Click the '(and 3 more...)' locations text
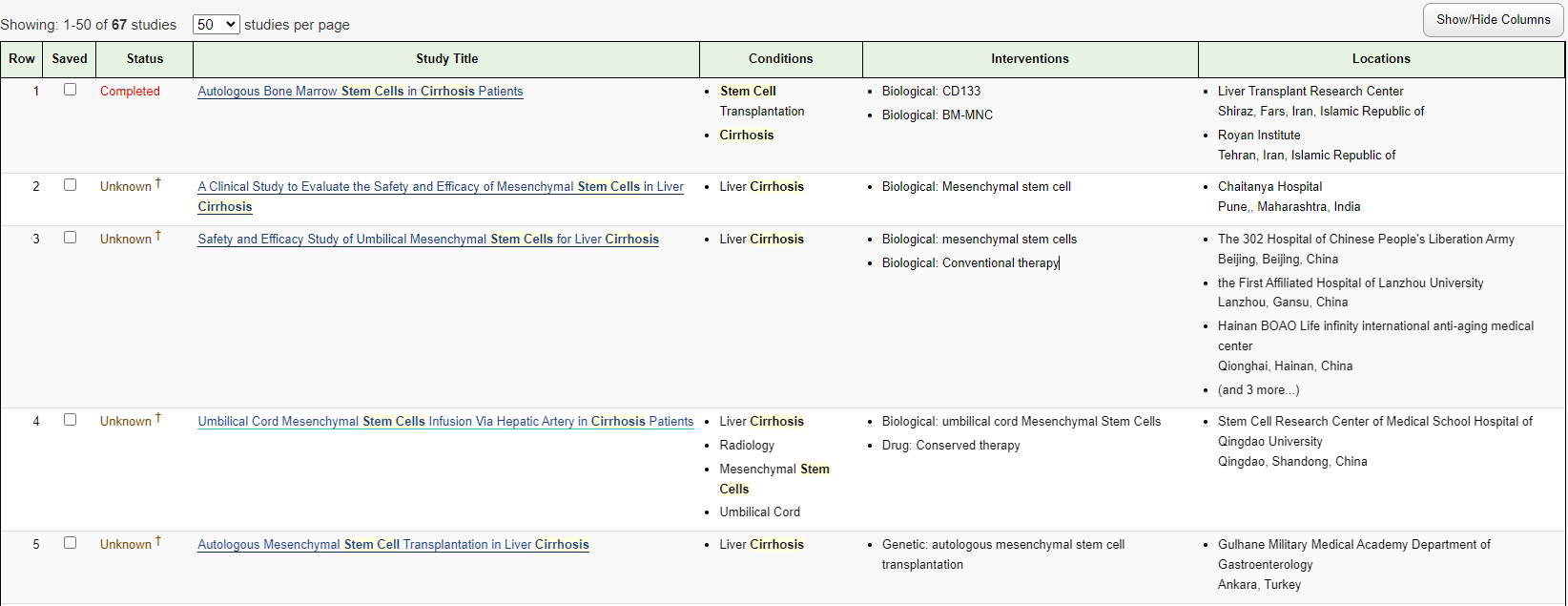Image resolution: width=1568 pixels, height=606 pixels. [x=1258, y=390]
